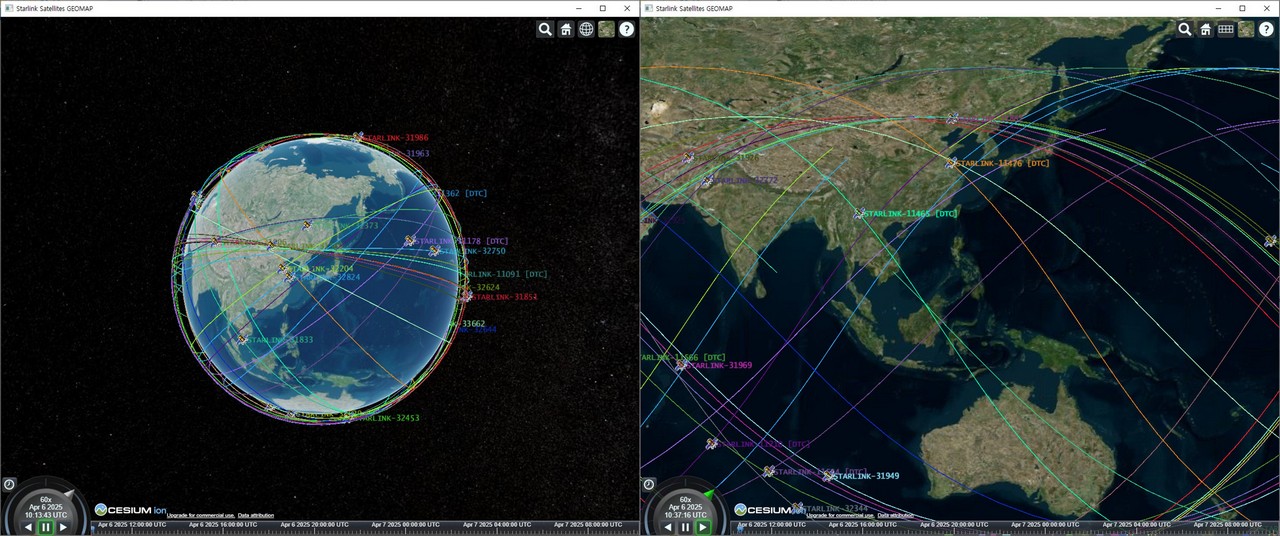Open the geocoder search in left window
The width and height of the screenshot is (1280, 536).
(545, 29)
